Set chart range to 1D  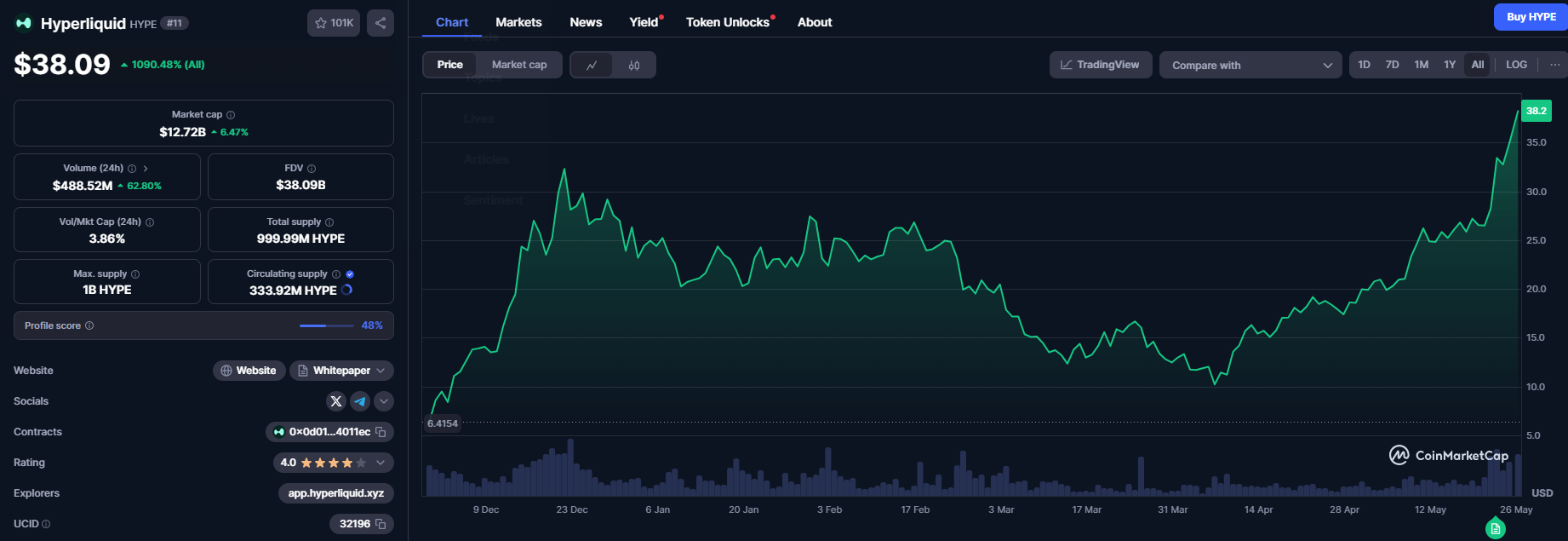1364,65
